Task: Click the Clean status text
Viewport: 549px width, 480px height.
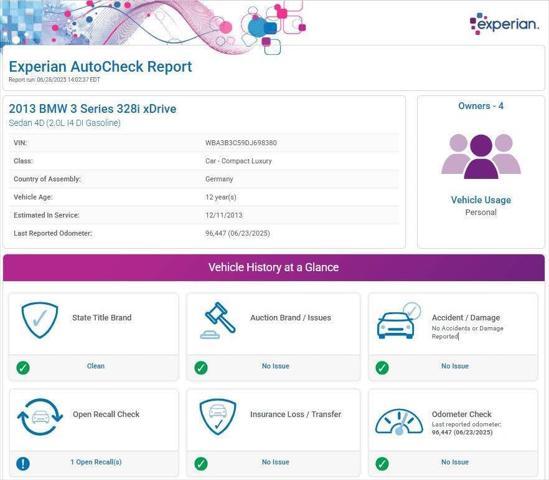Action: (96, 366)
